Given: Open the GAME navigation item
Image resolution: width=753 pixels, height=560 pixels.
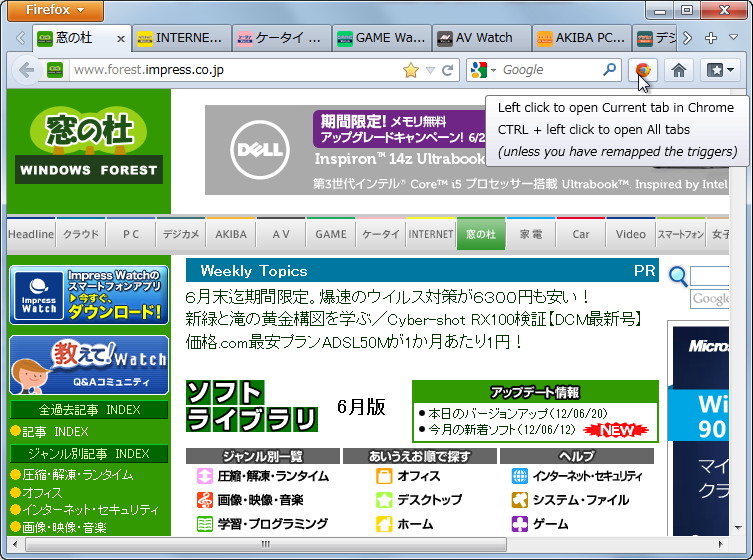Looking at the screenshot, I should coord(331,234).
